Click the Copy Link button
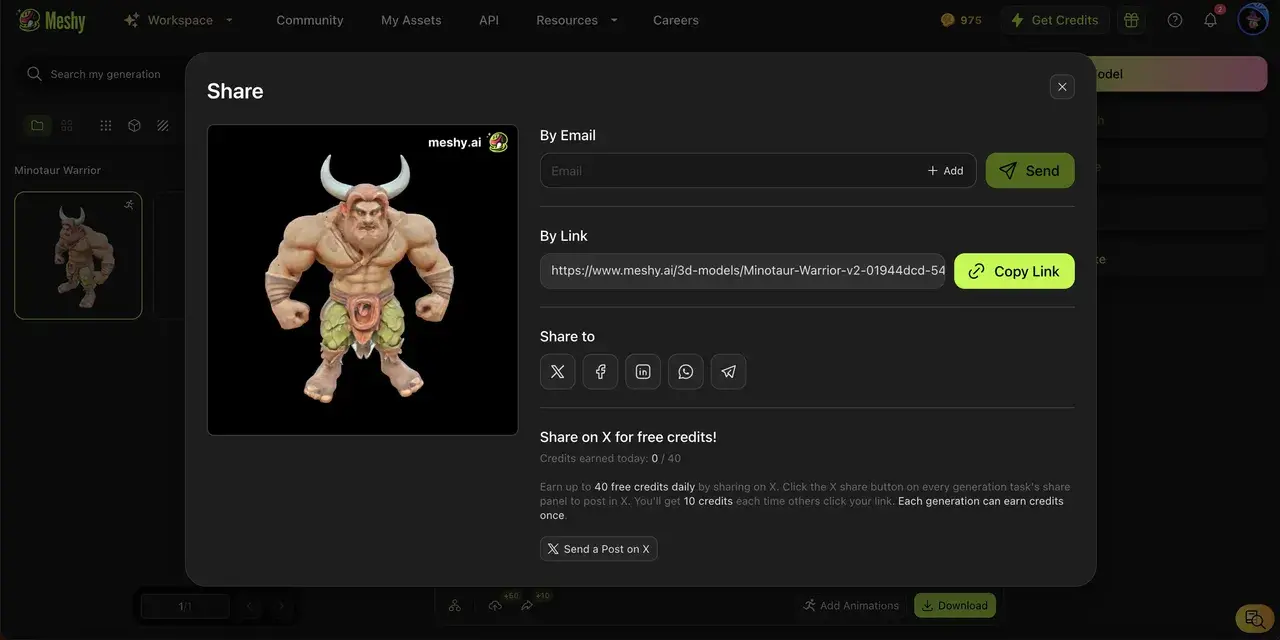 click(x=1014, y=271)
